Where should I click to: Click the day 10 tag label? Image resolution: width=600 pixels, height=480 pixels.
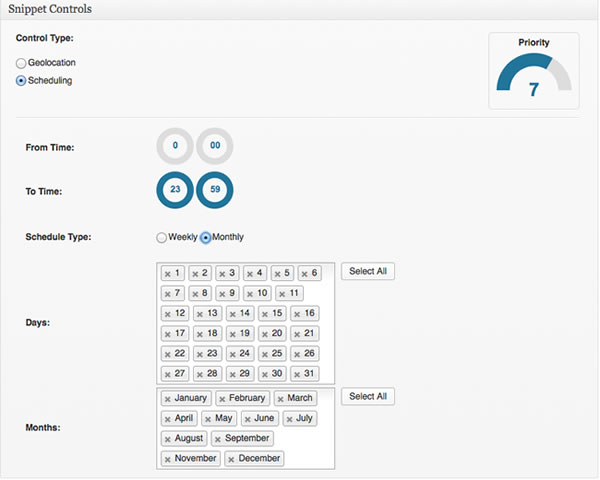(x=262, y=293)
